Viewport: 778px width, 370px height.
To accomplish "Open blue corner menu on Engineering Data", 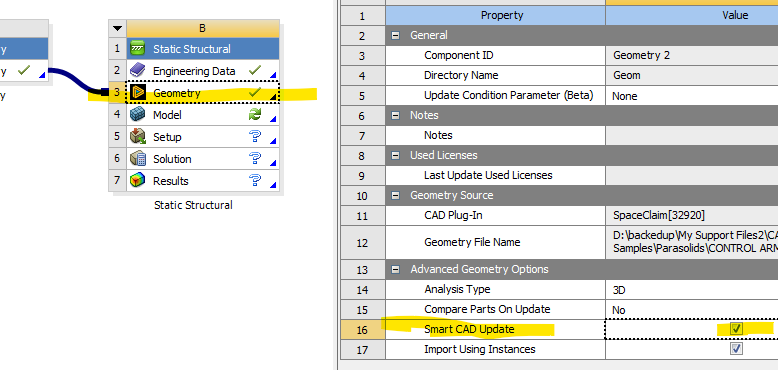I will 273,75.
